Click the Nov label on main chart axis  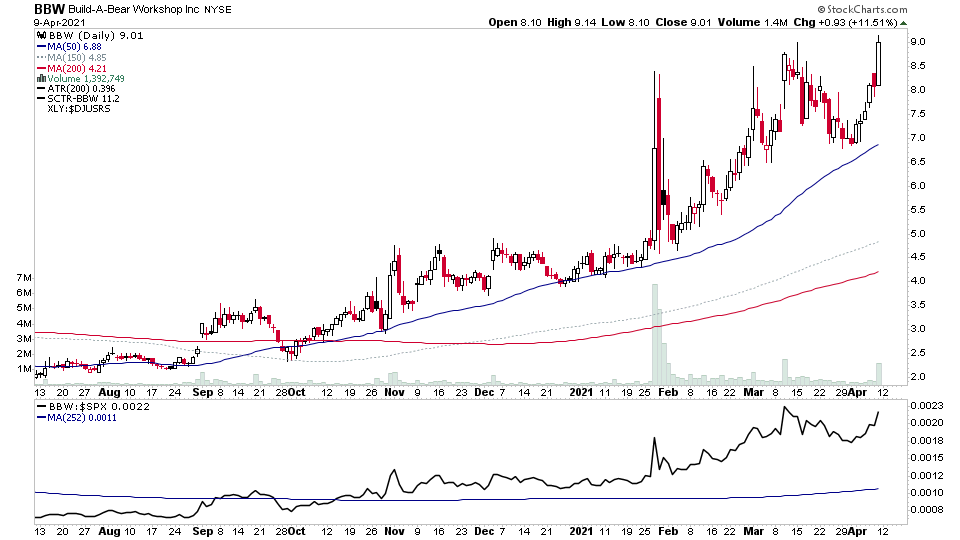(x=394, y=392)
